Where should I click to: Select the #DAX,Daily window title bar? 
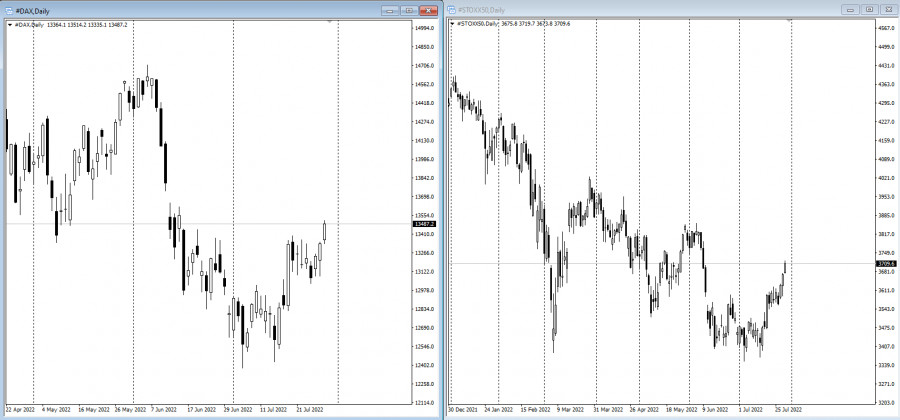[200, 9]
